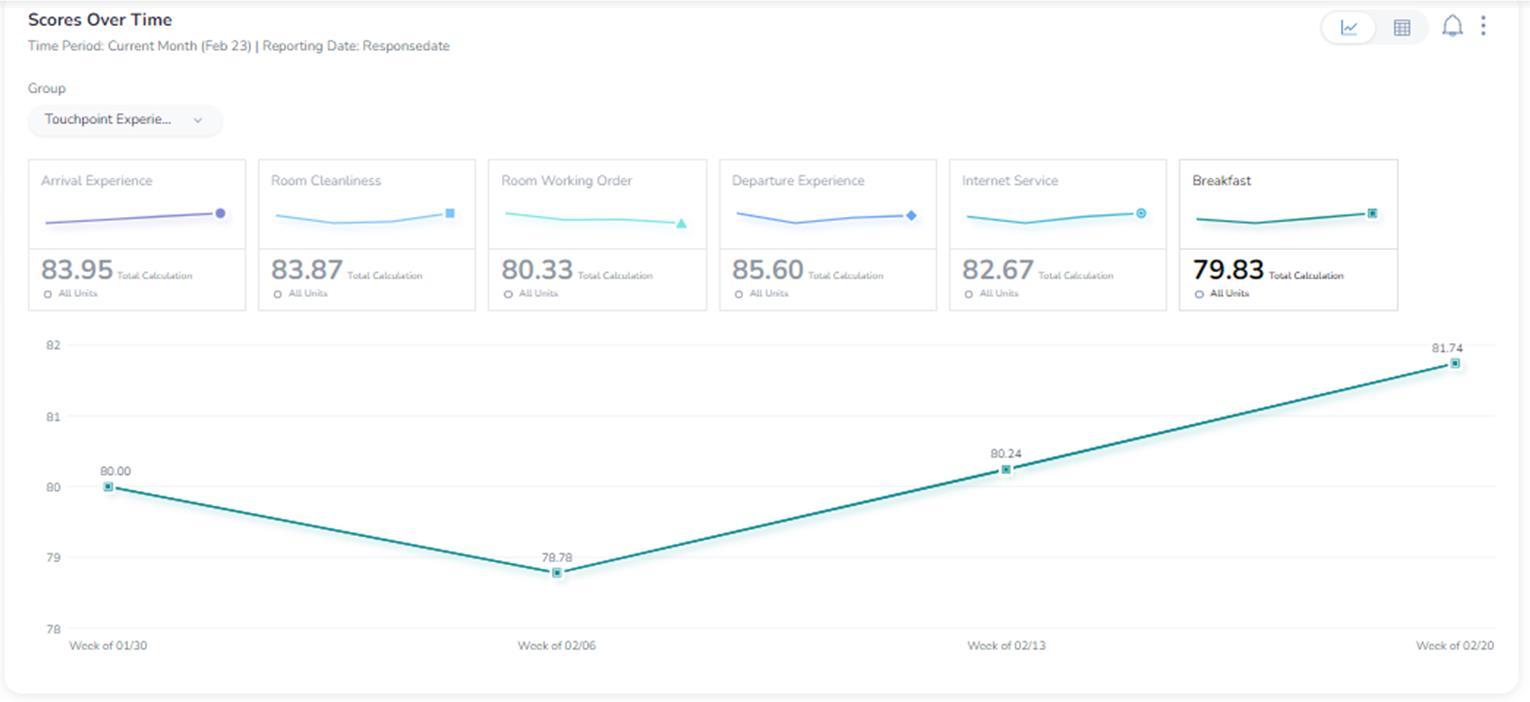1530x702 pixels.
Task: Open alerts bell icon
Action: [x=1452, y=26]
